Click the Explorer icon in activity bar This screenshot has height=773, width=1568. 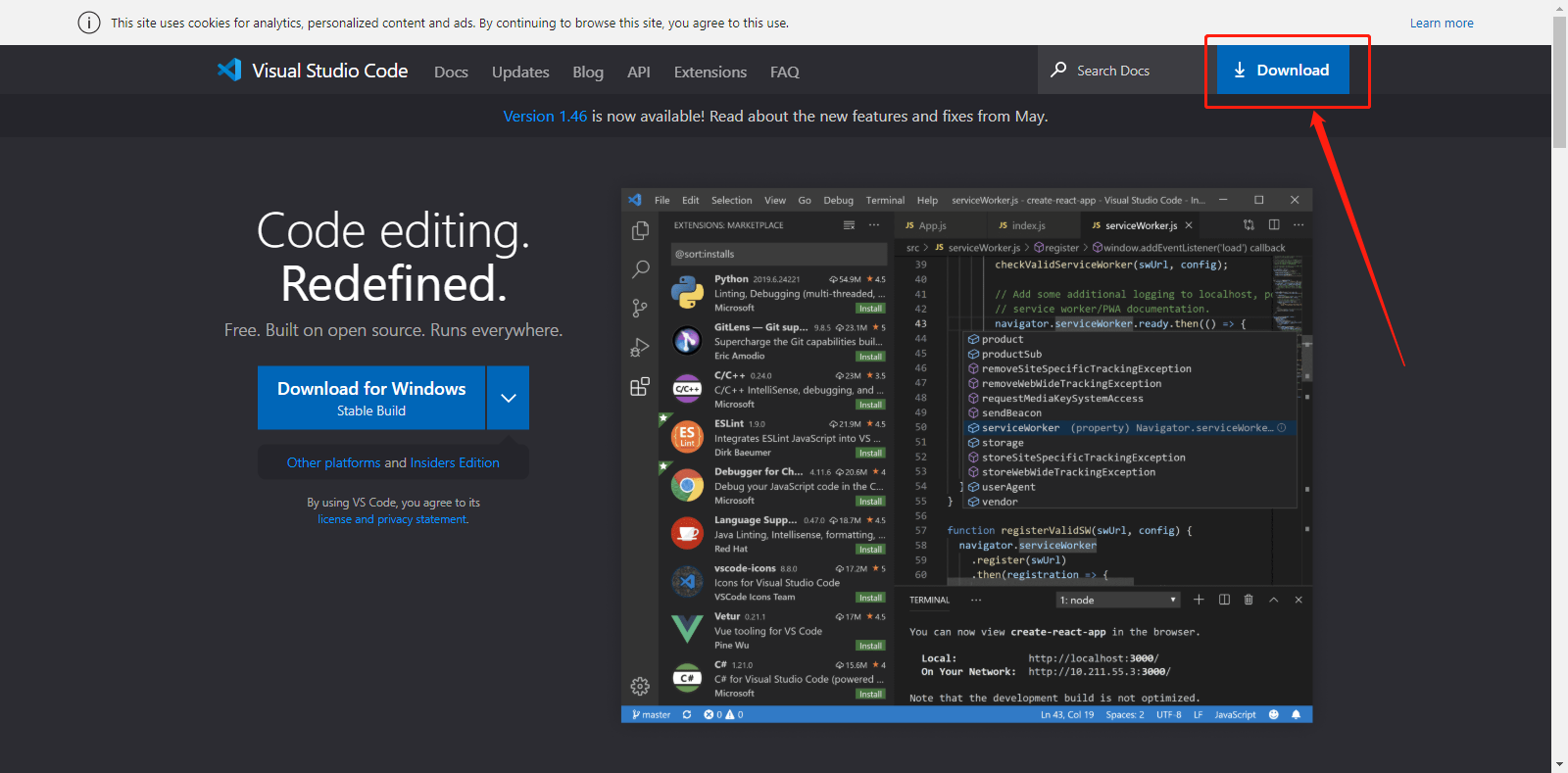640,230
